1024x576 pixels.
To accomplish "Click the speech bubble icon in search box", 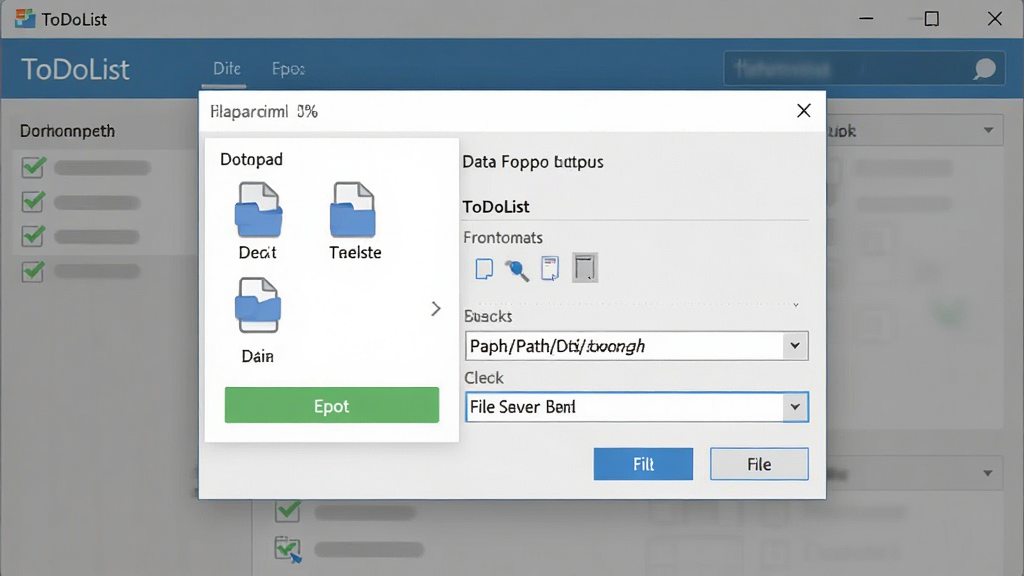I will (984, 69).
